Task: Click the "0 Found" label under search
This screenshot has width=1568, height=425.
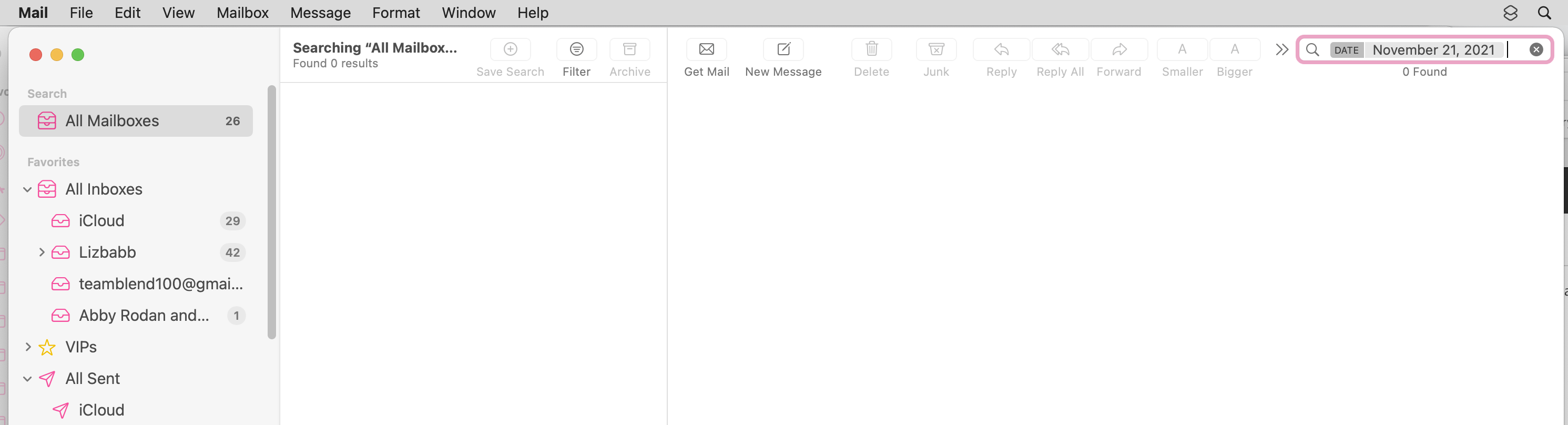Action: pos(1424,72)
